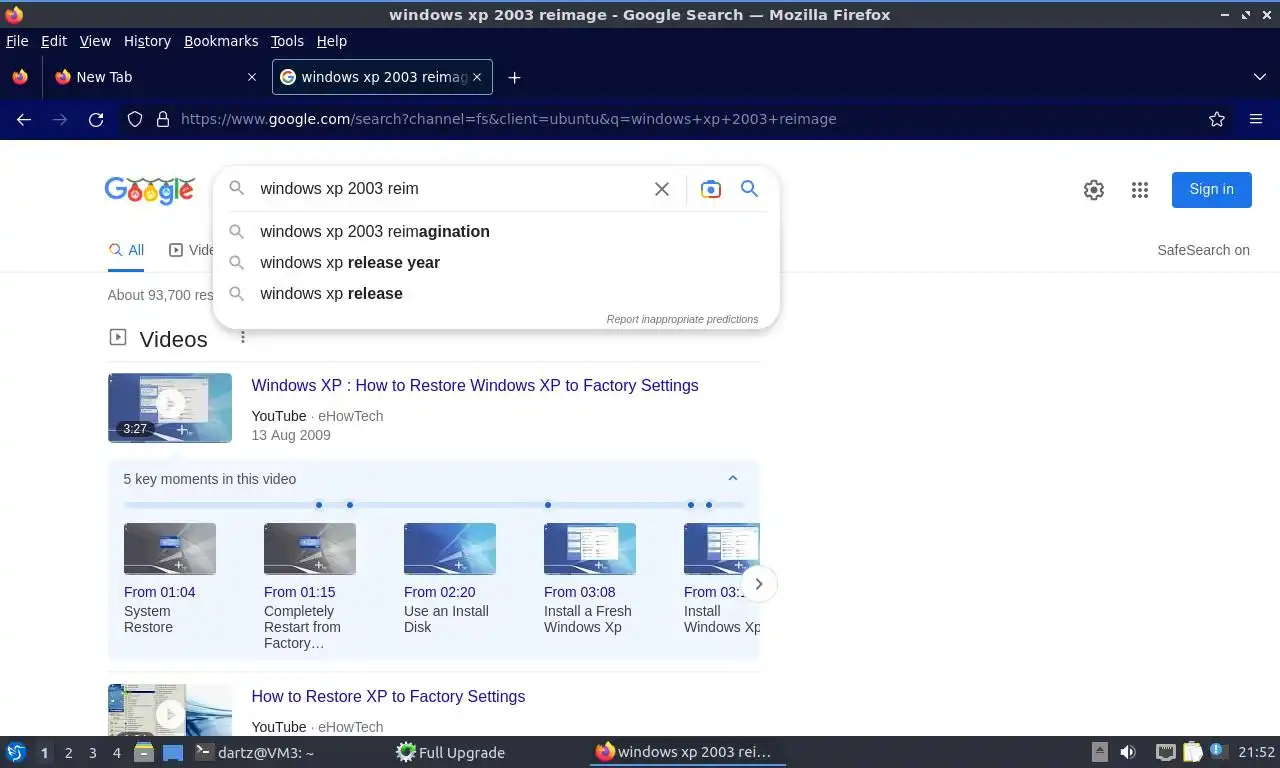This screenshot has width=1280, height=768.
Task: Open the File menu
Action: 17,41
